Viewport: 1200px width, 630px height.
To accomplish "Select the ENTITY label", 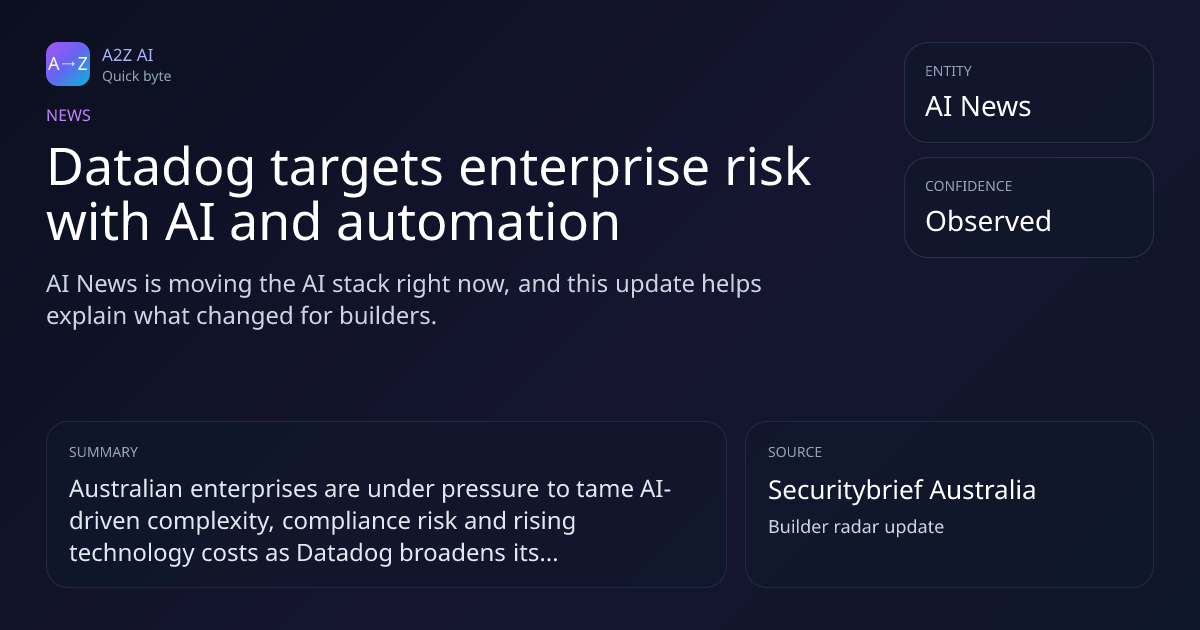I will tap(948, 71).
